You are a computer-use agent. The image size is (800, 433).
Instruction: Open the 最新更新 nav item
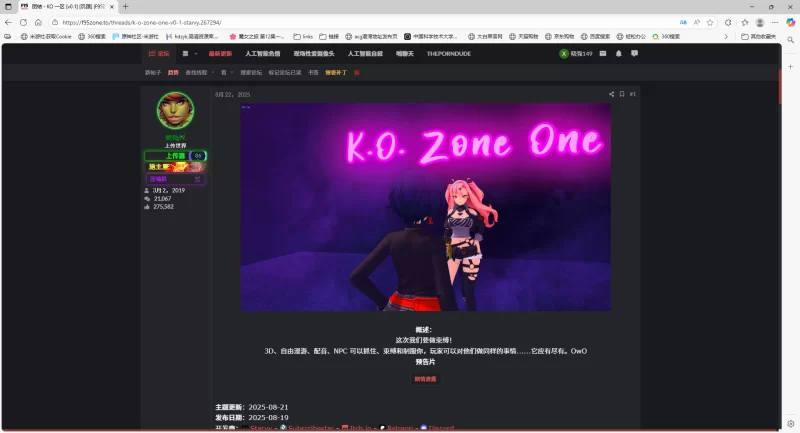click(x=220, y=54)
